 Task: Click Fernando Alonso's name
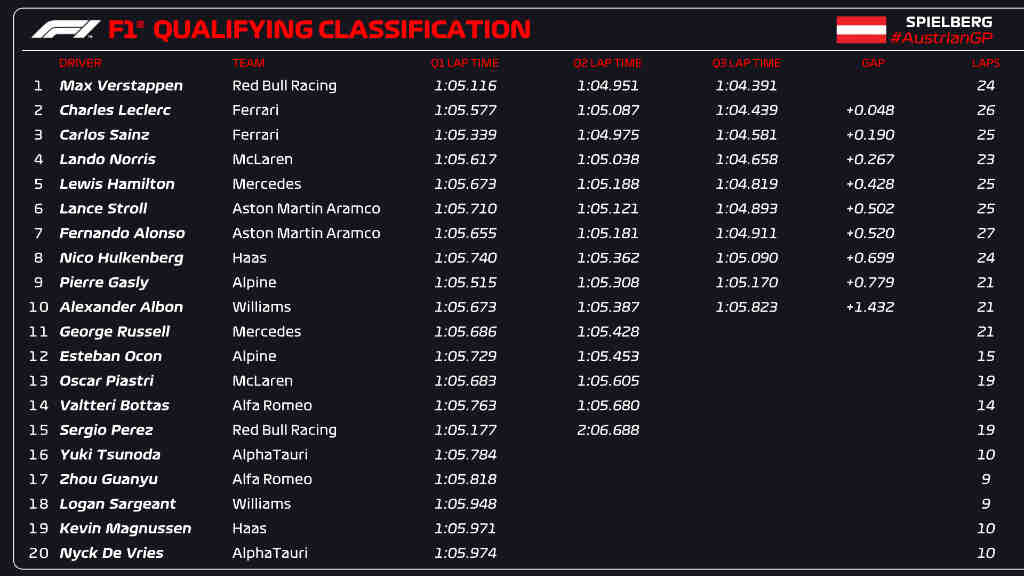122,233
